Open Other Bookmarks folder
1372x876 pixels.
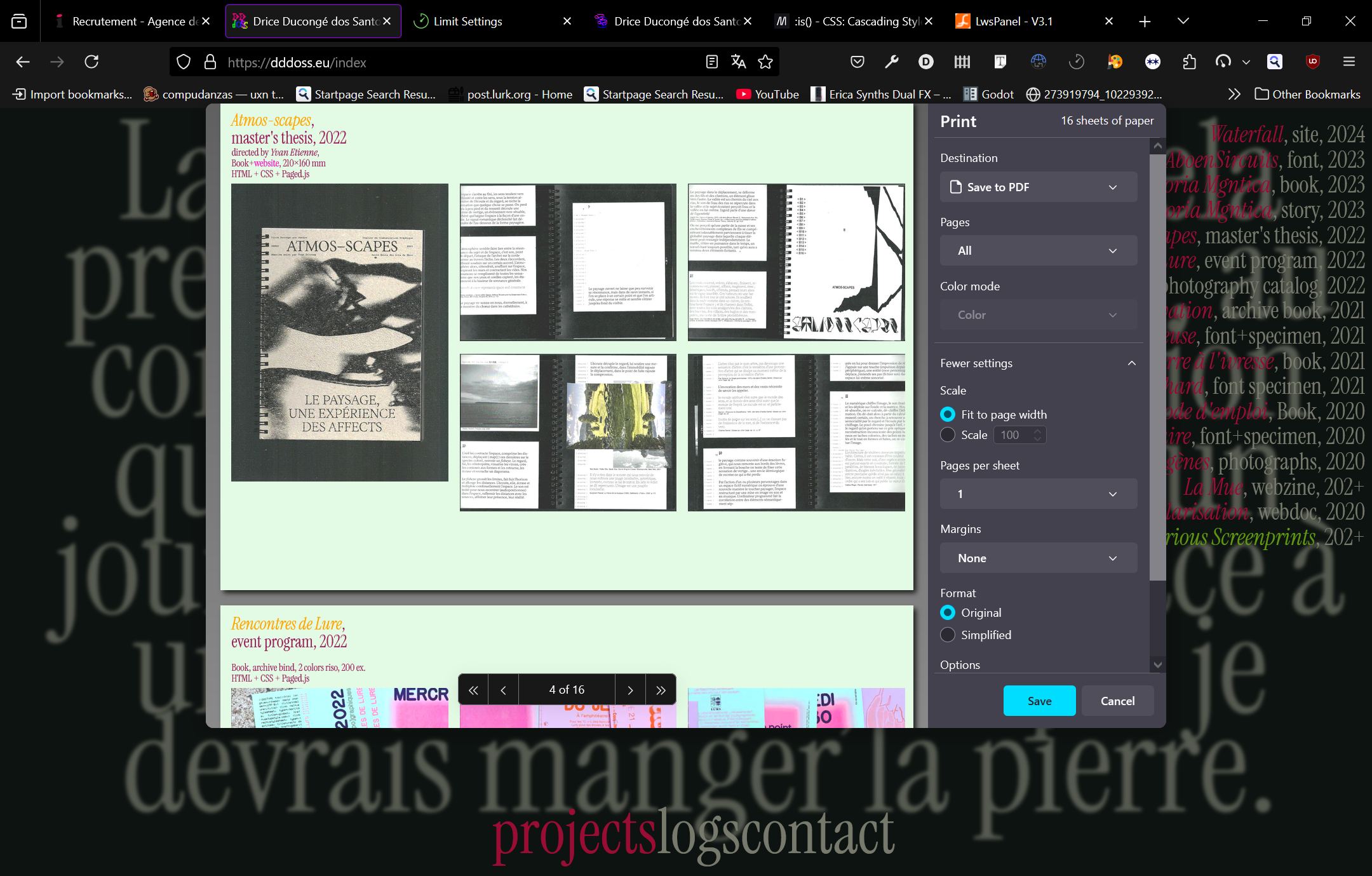pyautogui.click(x=1307, y=94)
